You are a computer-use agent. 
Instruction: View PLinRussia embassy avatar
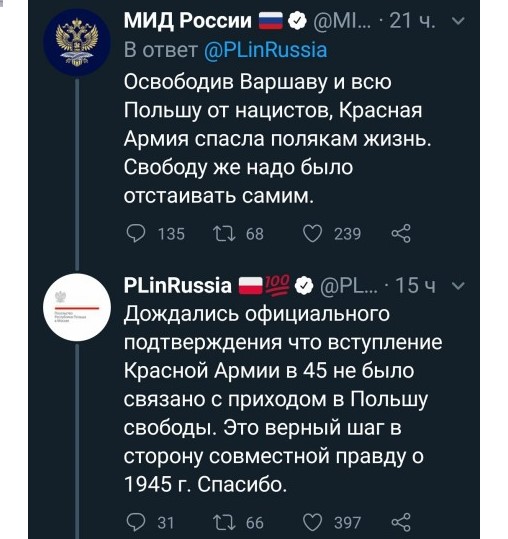coord(77,307)
